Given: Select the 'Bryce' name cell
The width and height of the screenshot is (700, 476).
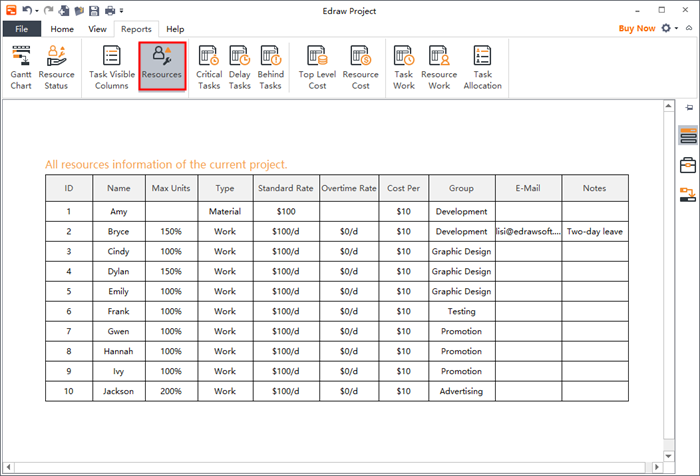Looking at the screenshot, I should pos(119,231).
